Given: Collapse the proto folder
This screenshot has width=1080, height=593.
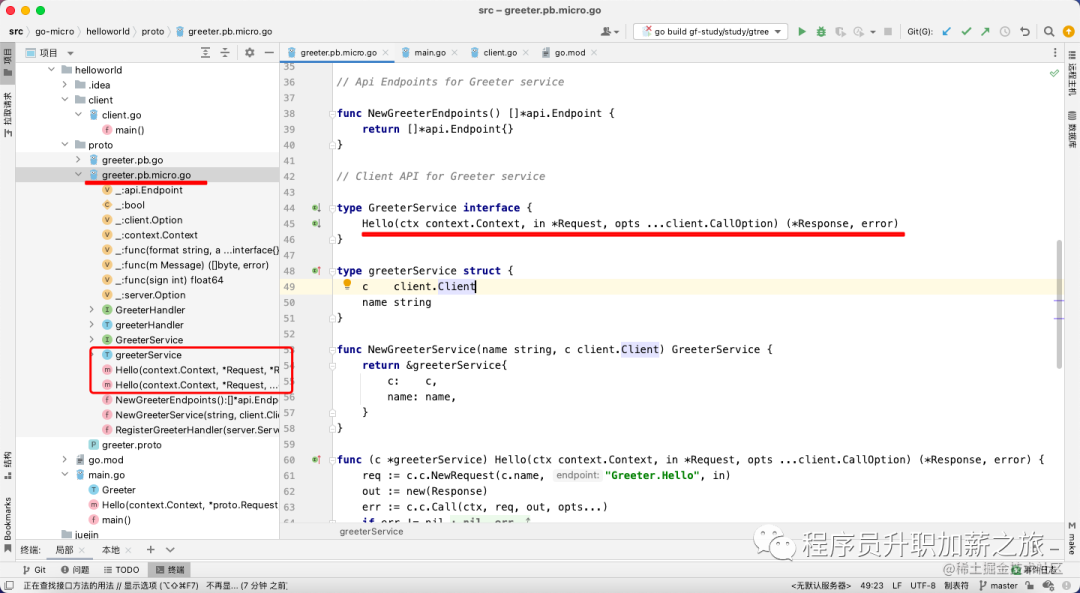Looking at the screenshot, I should point(65,145).
